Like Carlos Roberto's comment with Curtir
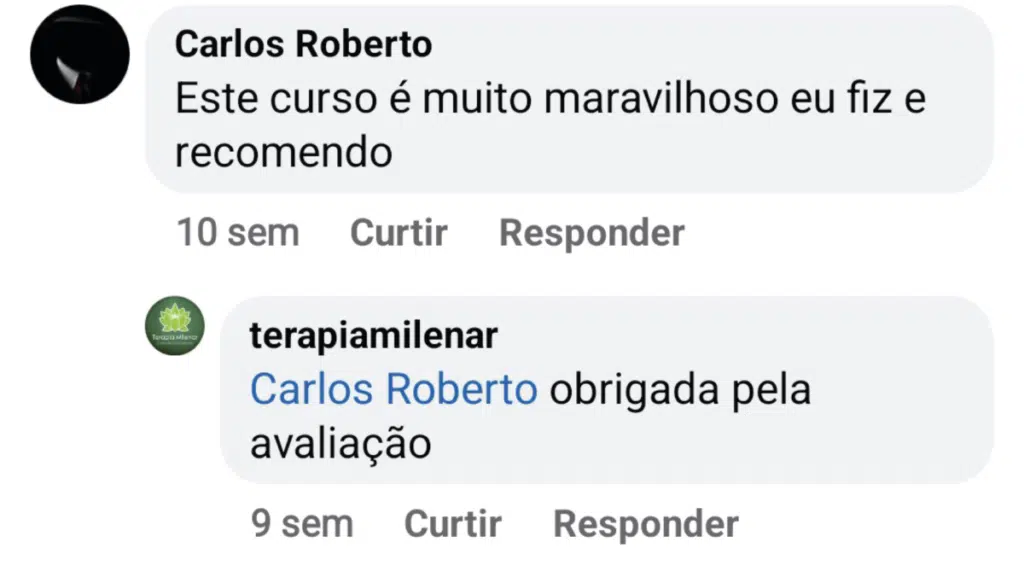The image size is (1024, 577). pos(398,233)
